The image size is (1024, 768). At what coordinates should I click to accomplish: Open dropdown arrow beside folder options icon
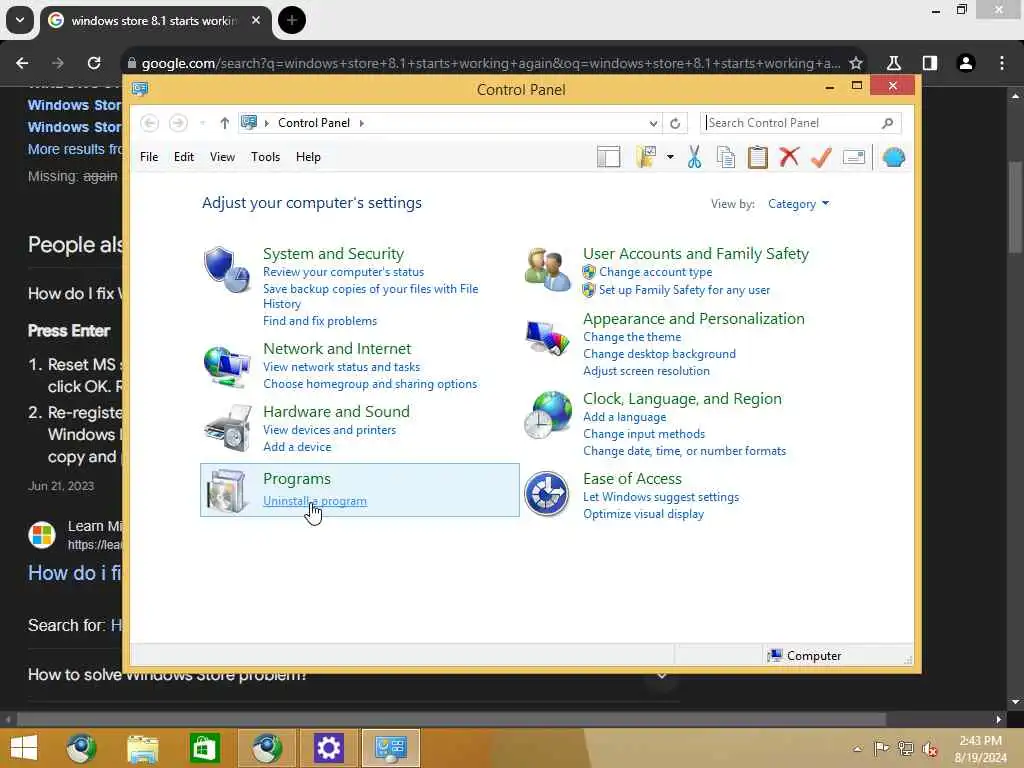click(x=670, y=157)
